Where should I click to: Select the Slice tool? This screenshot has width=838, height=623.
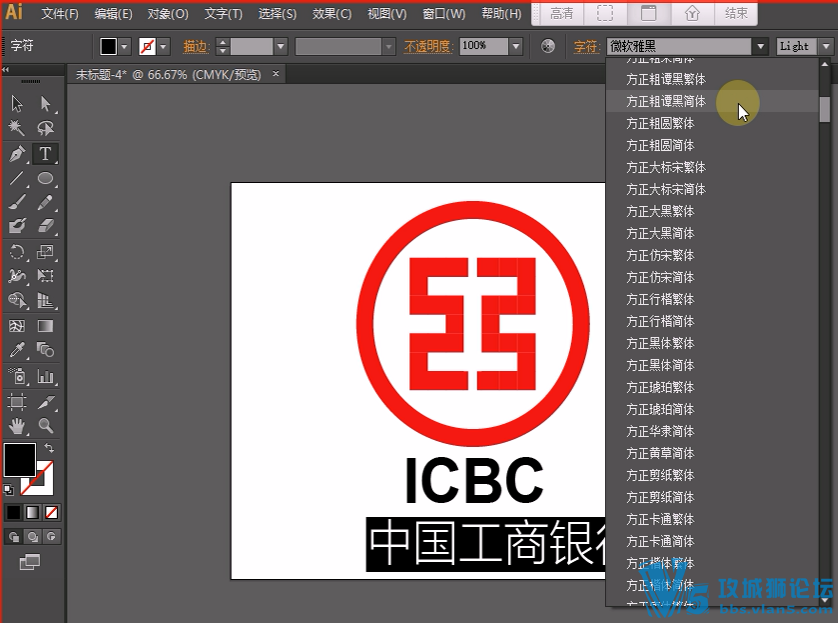(x=45, y=402)
